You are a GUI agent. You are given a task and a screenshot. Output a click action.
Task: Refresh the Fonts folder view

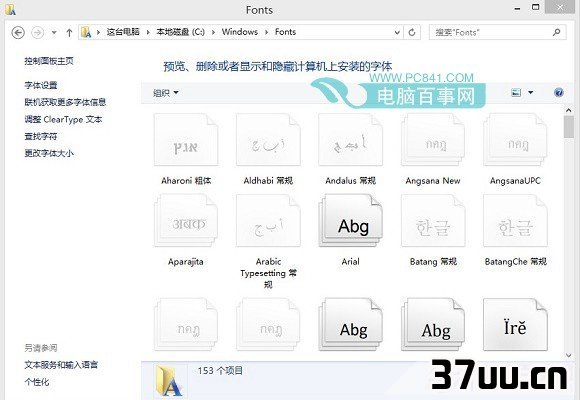pos(412,33)
